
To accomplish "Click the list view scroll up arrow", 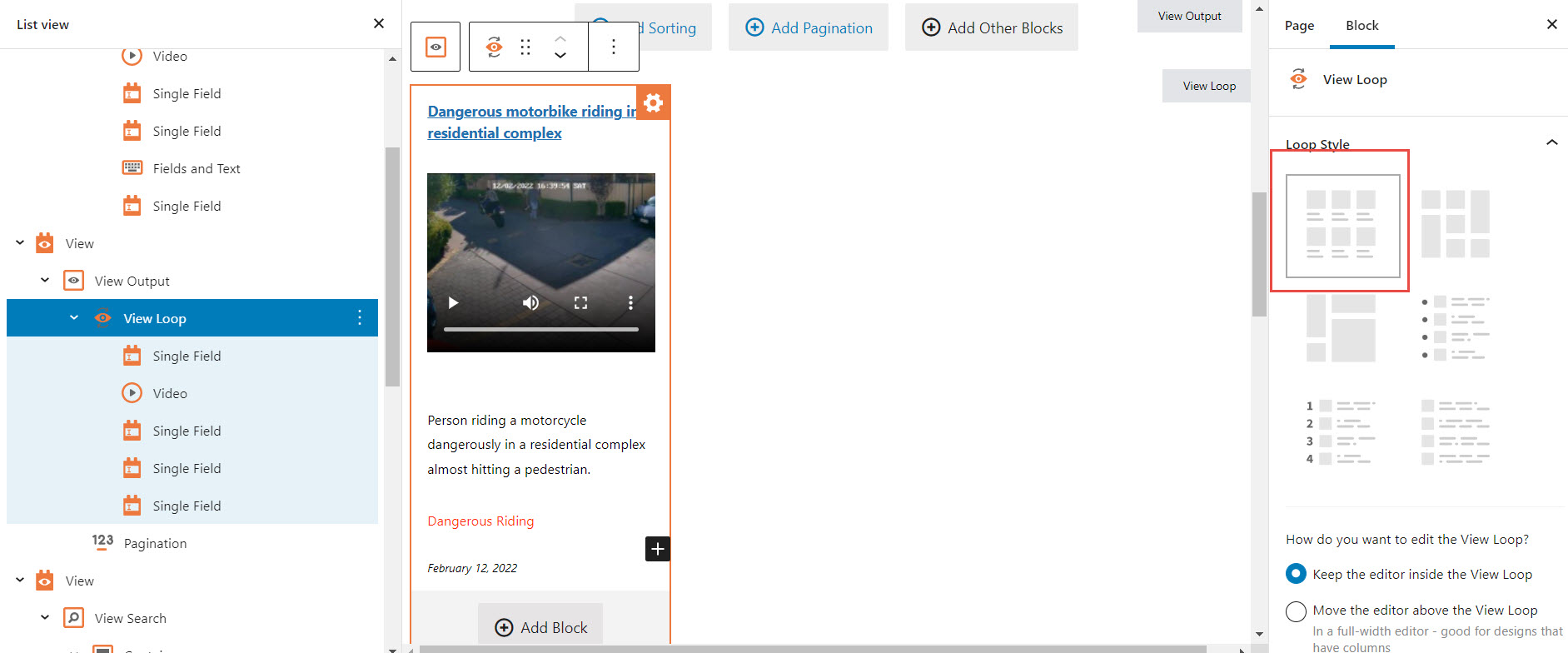I will (x=392, y=58).
